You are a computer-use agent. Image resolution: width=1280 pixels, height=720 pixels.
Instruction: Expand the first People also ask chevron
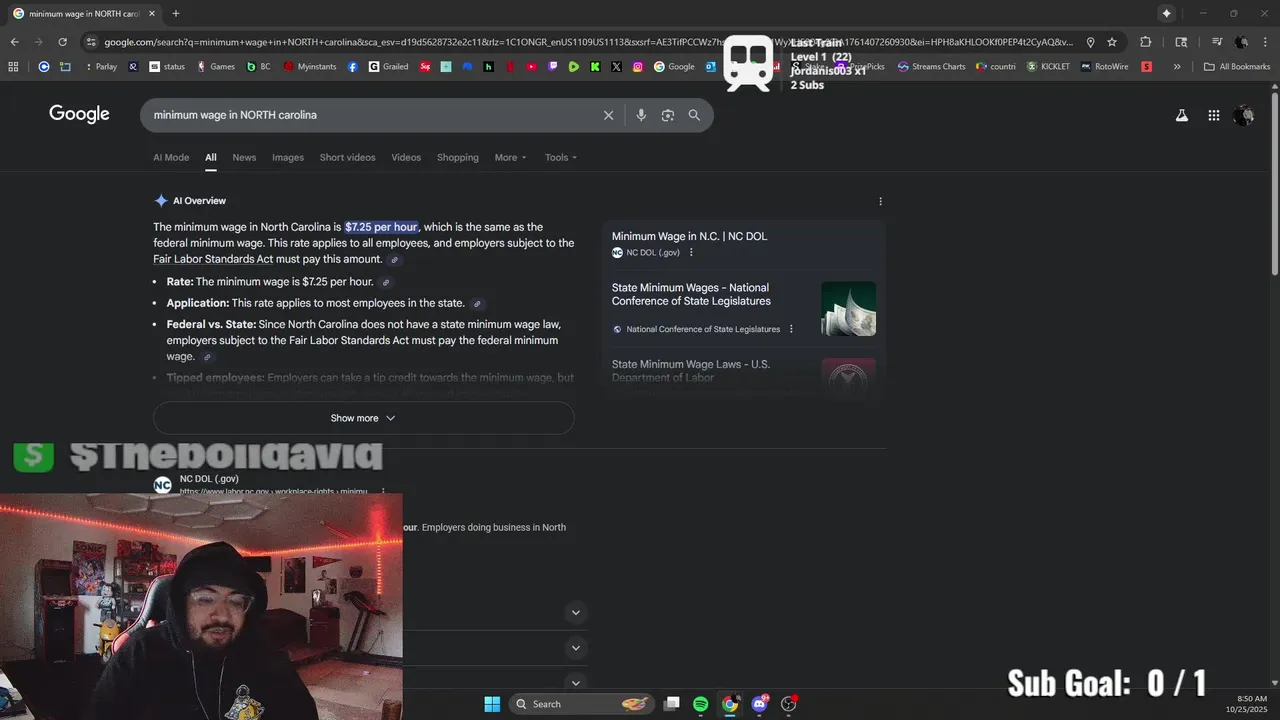(575, 612)
